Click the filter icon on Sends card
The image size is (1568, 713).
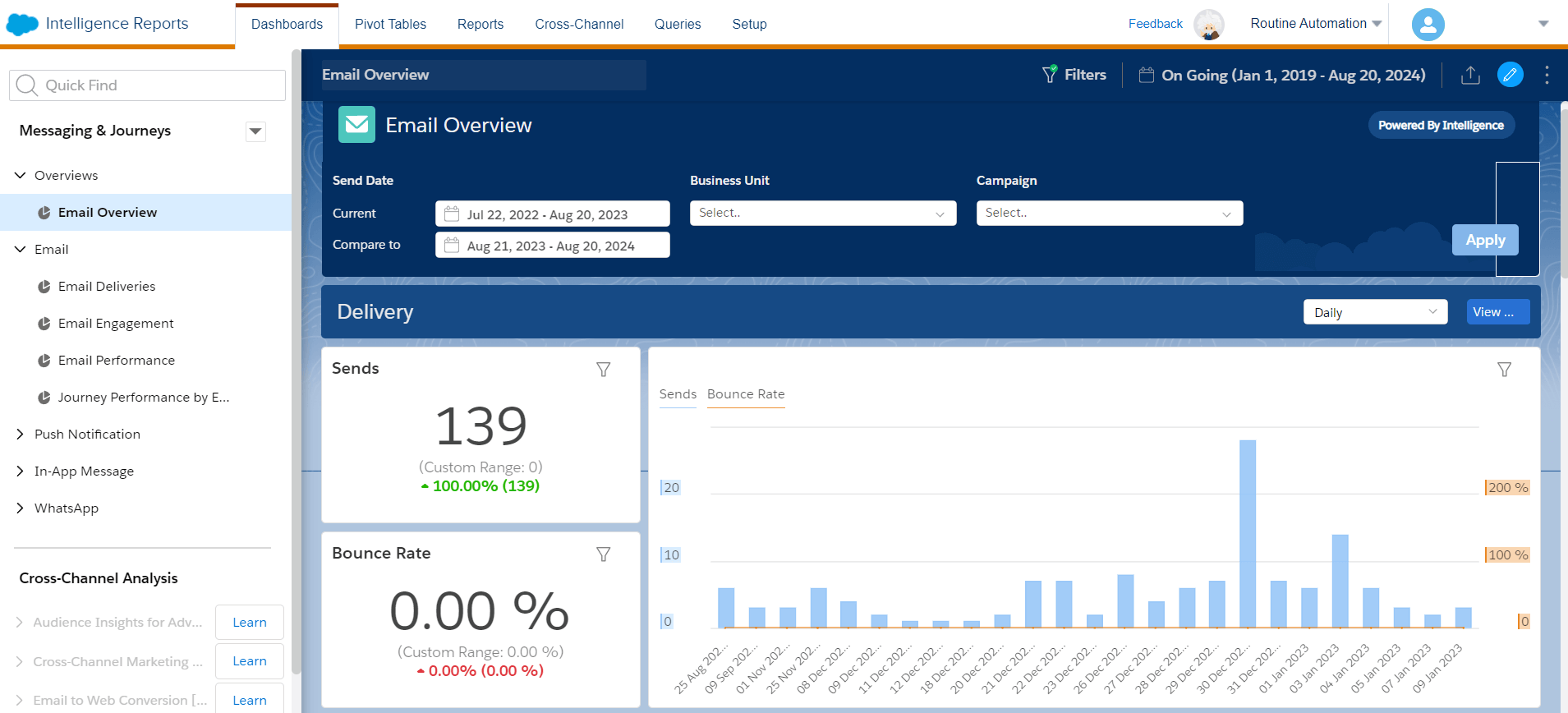(x=603, y=370)
